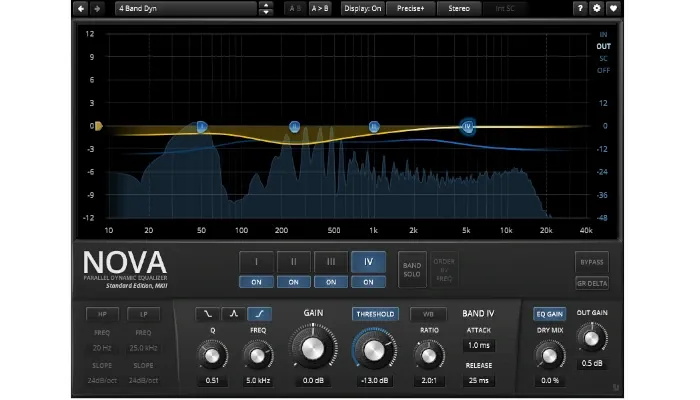Copy state using the A > B button
The height and width of the screenshot is (400, 700).
pyautogui.click(x=320, y=8)
